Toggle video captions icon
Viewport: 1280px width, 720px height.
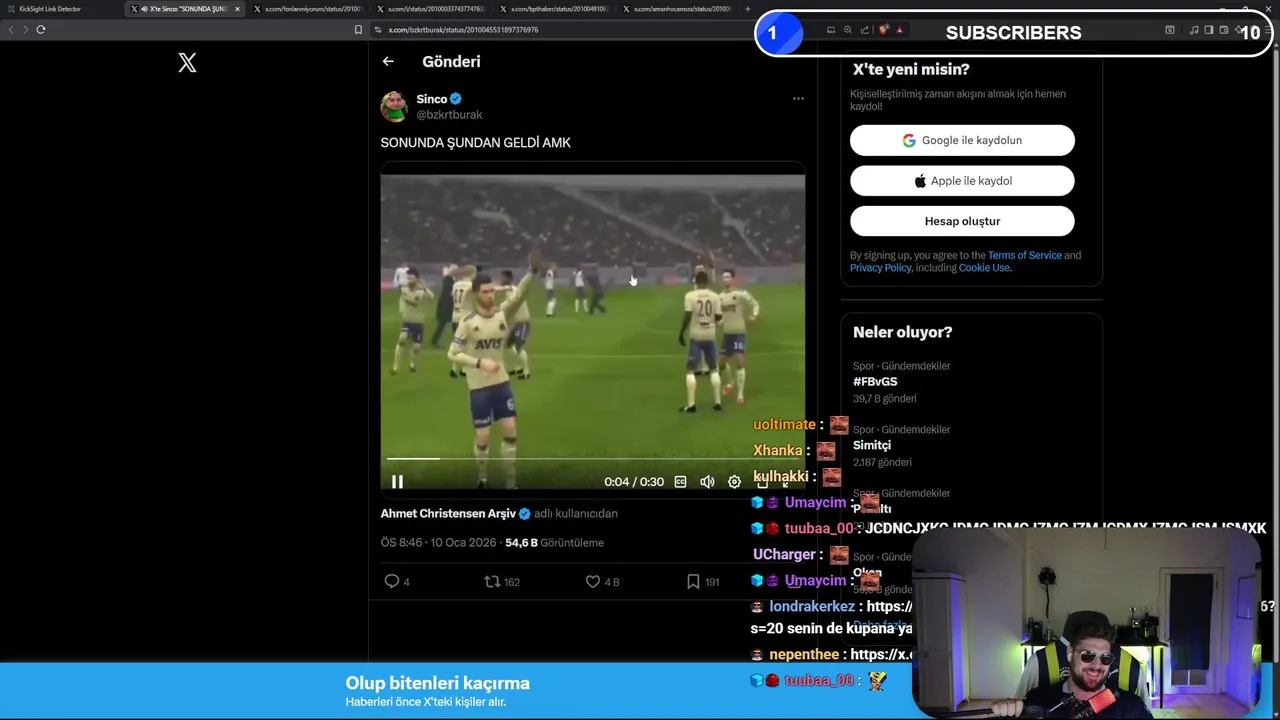click(680, 482)
